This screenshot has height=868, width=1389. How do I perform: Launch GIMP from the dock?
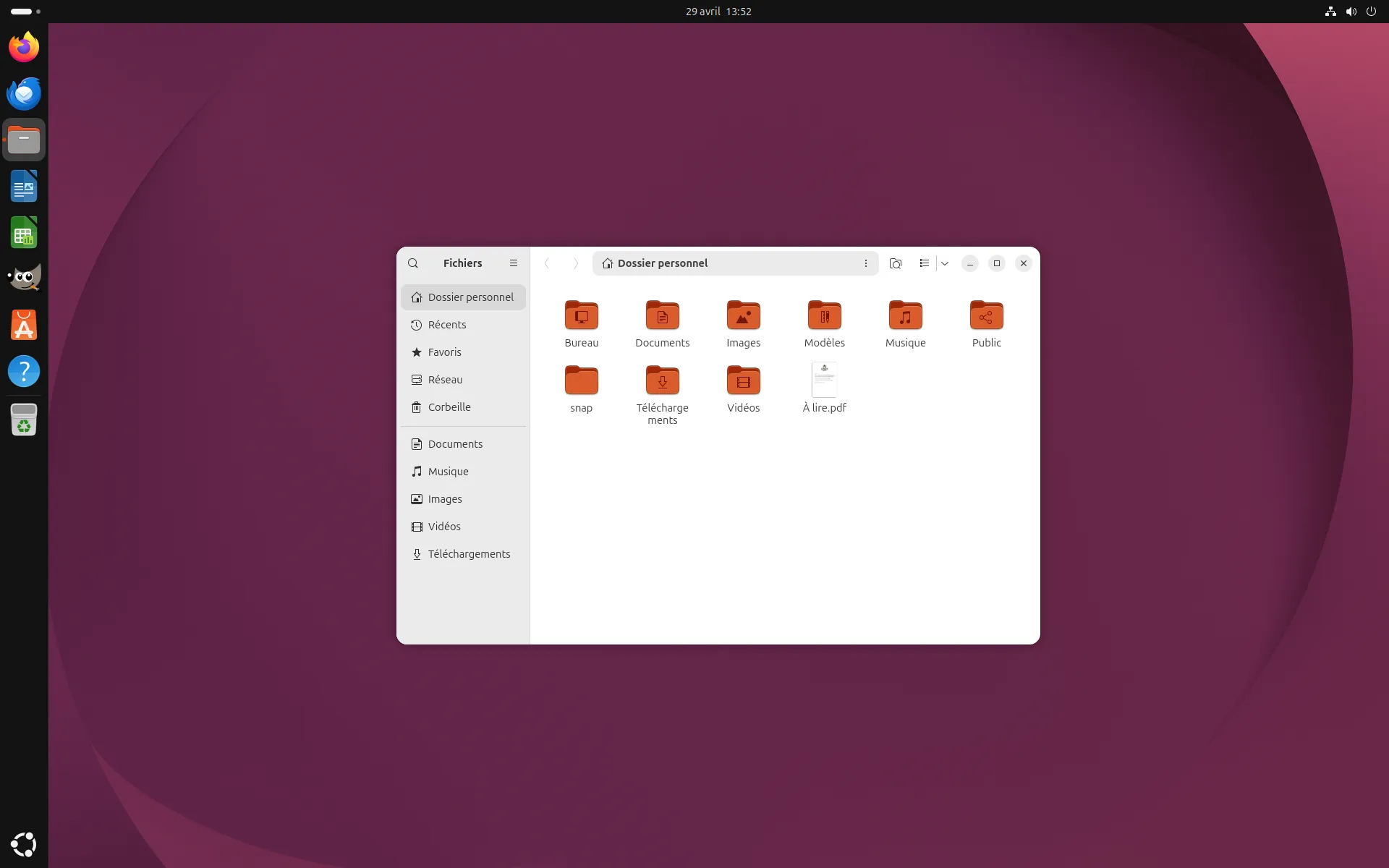(x=24, y=278)
